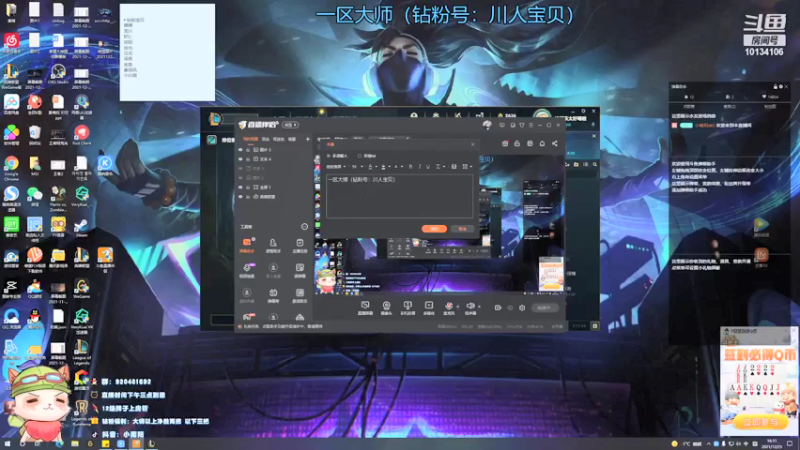The image size is (800, 450).
Task: Toggle the lock icon on 图片 3 layer
Action: (x=248, y=150)
